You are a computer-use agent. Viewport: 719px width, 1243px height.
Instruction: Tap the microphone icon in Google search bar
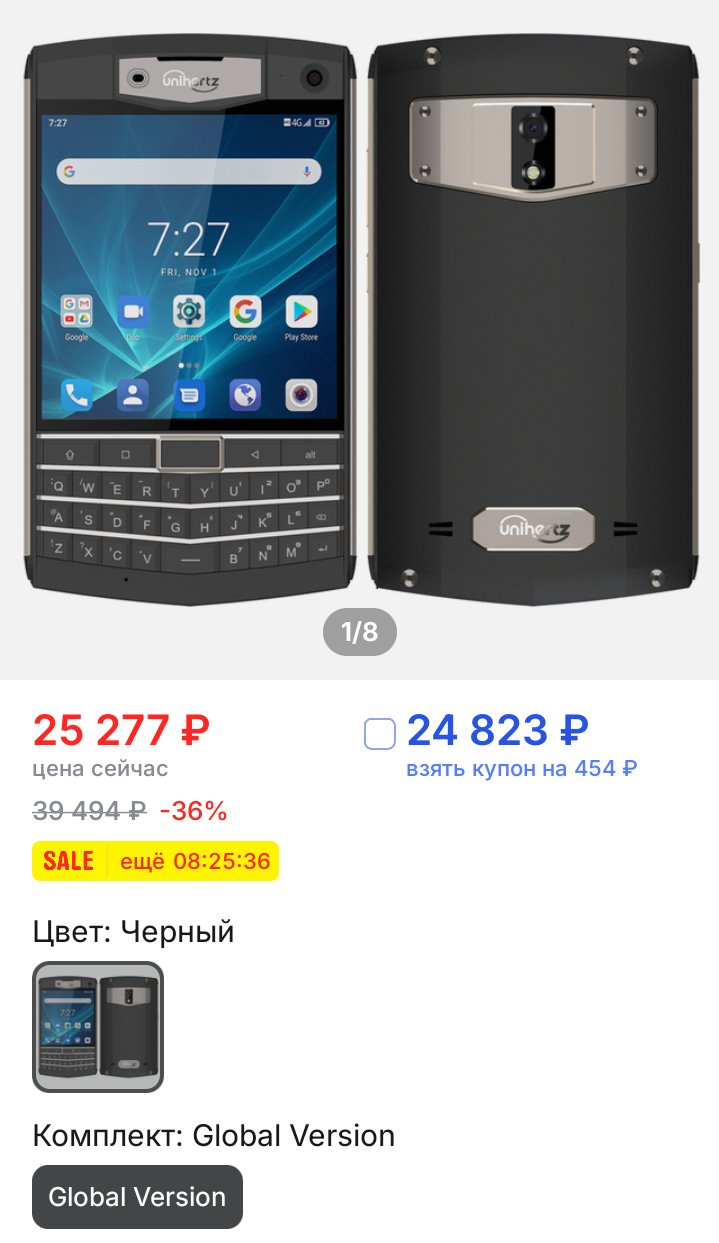(x=306, y=172)
